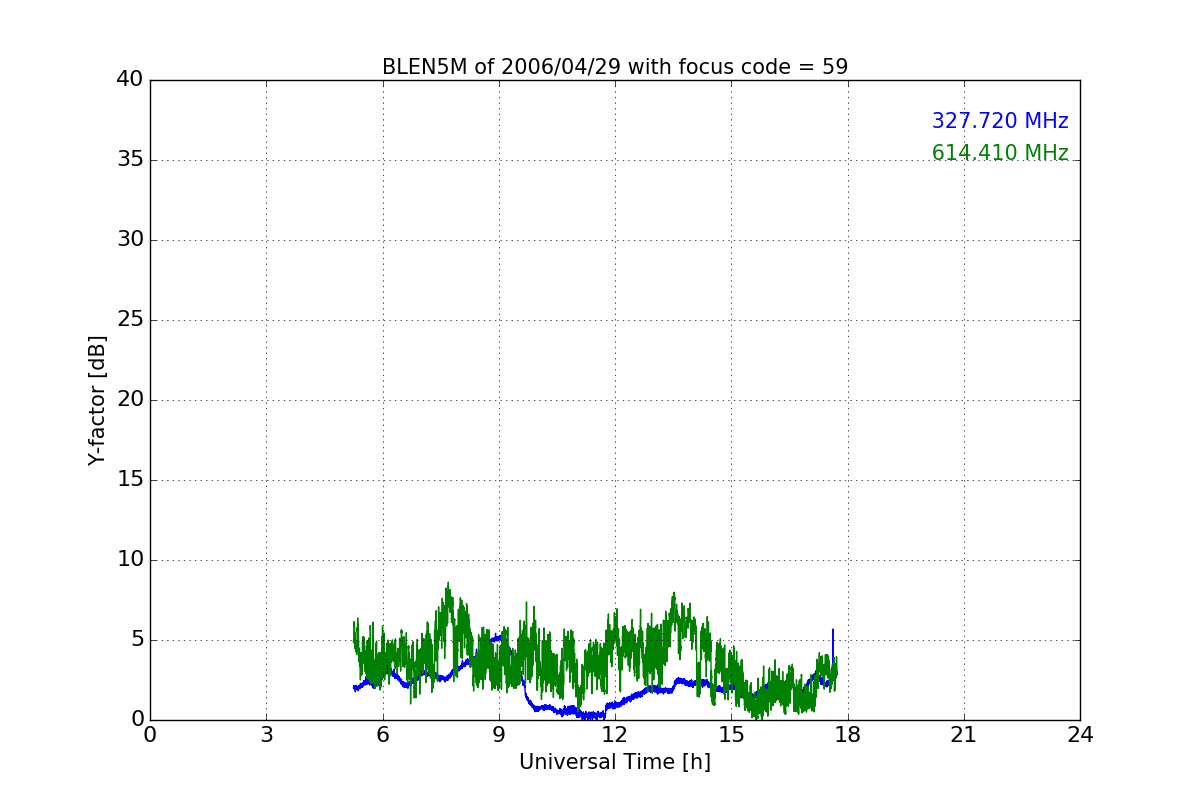Click x-axis tick label '21'
Viewport: 1200px width, 800px height.
coord(964,735)
